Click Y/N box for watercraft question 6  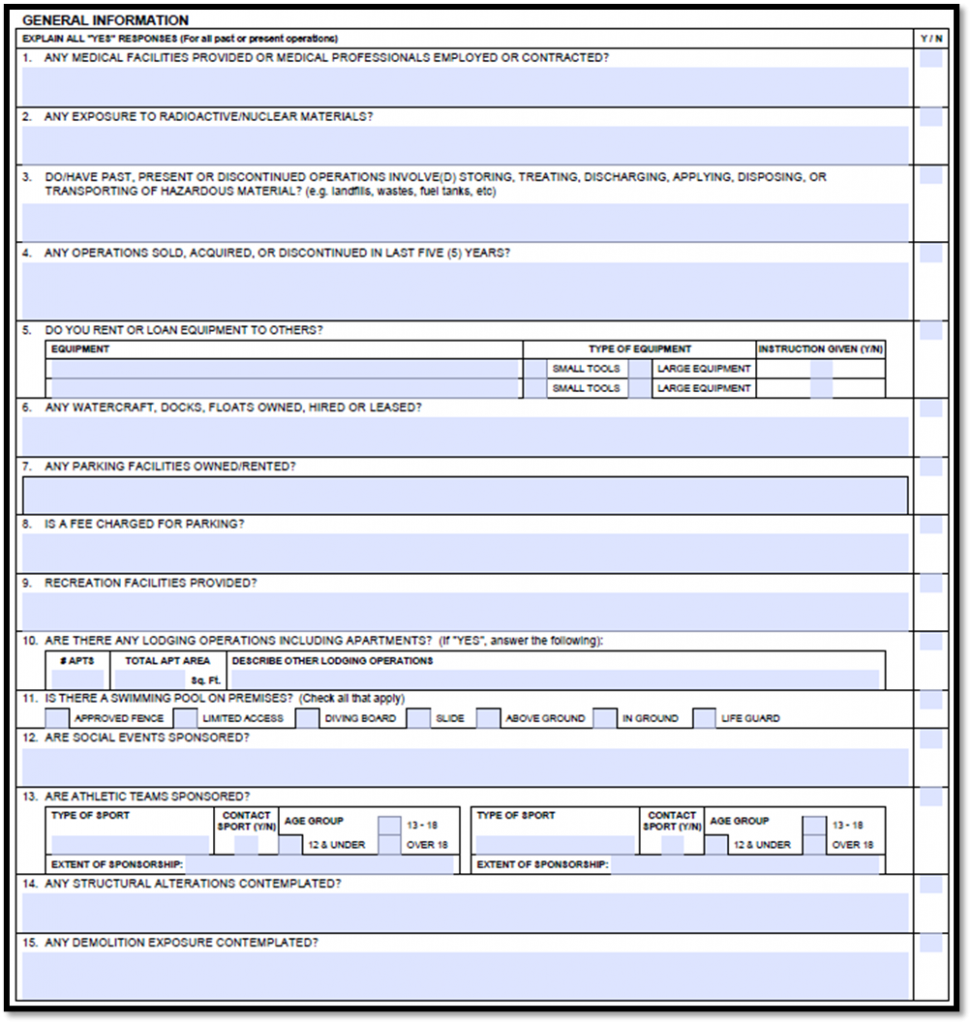tap(931, 409)
